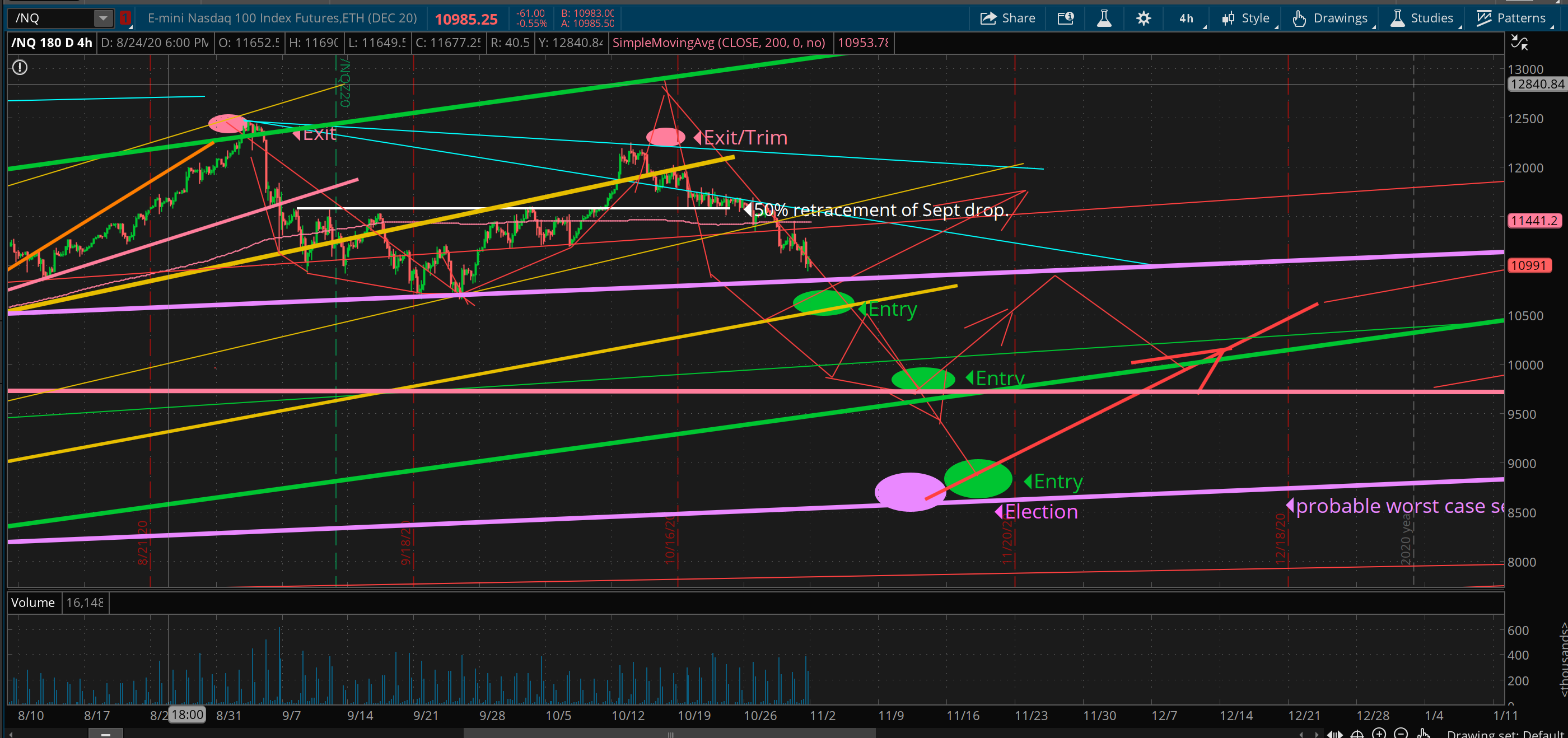
Task: Click the zoom out magnifier icon
Action: pyautogui.click(x=1401, y=733)
